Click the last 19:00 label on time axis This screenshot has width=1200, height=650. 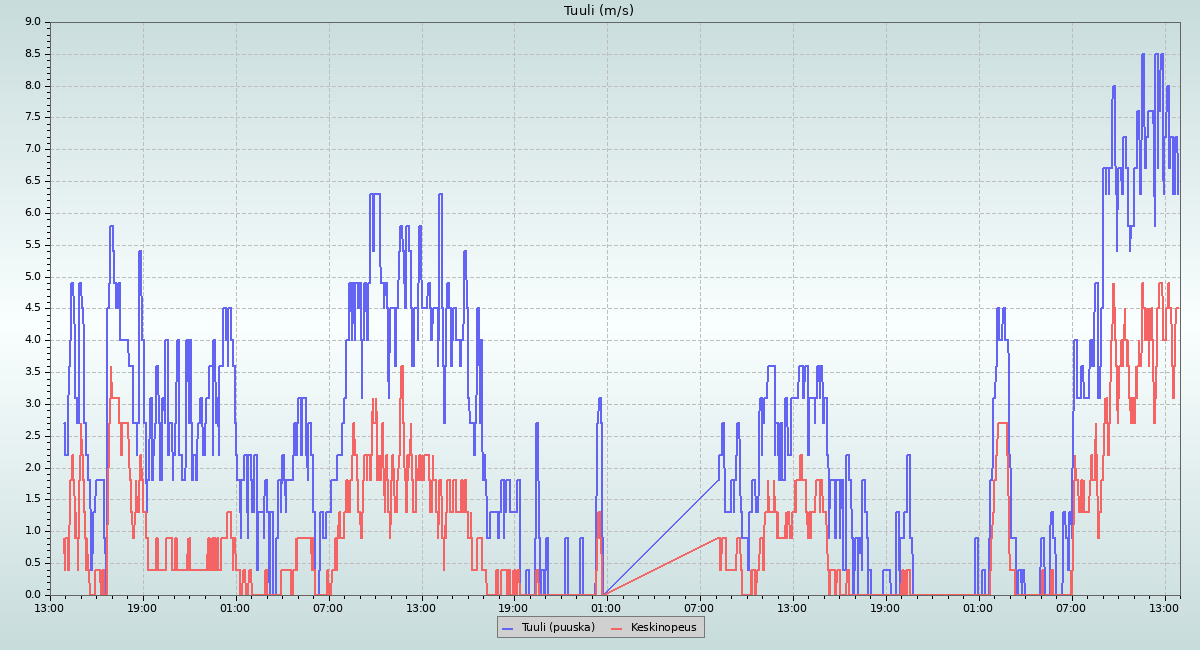click(885, 607)
